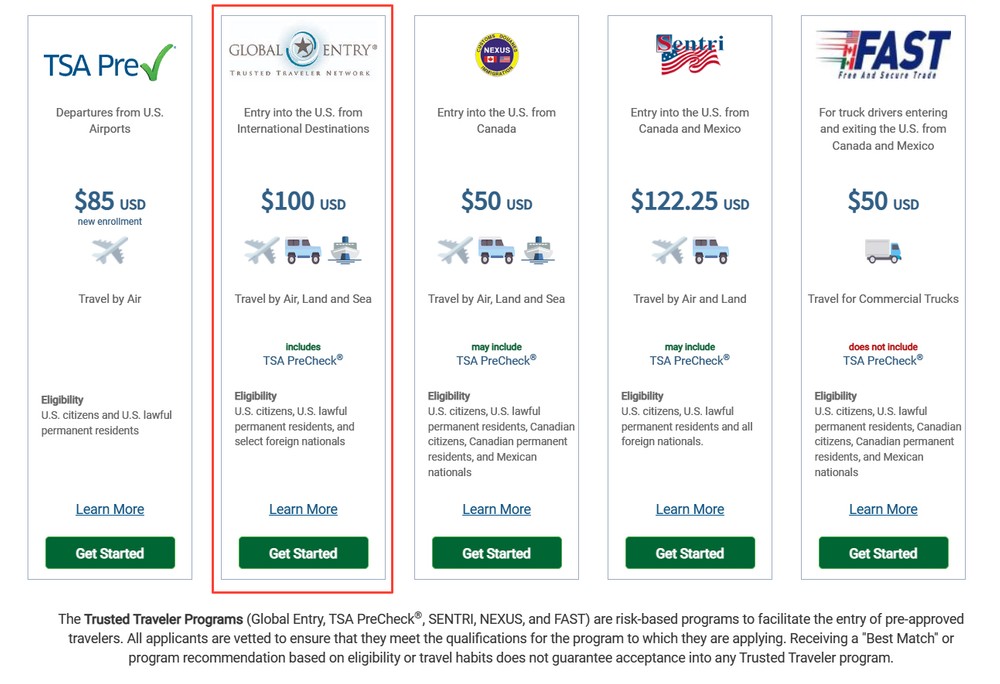Open Learn More link under FAST

[x=883, y=509]
